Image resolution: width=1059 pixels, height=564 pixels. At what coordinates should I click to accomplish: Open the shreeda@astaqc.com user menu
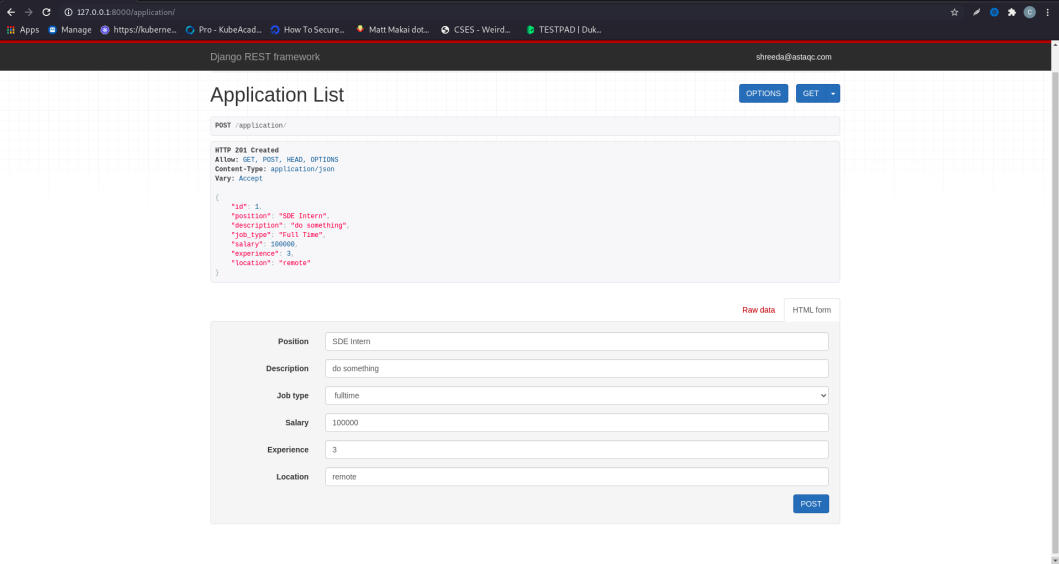794,57
